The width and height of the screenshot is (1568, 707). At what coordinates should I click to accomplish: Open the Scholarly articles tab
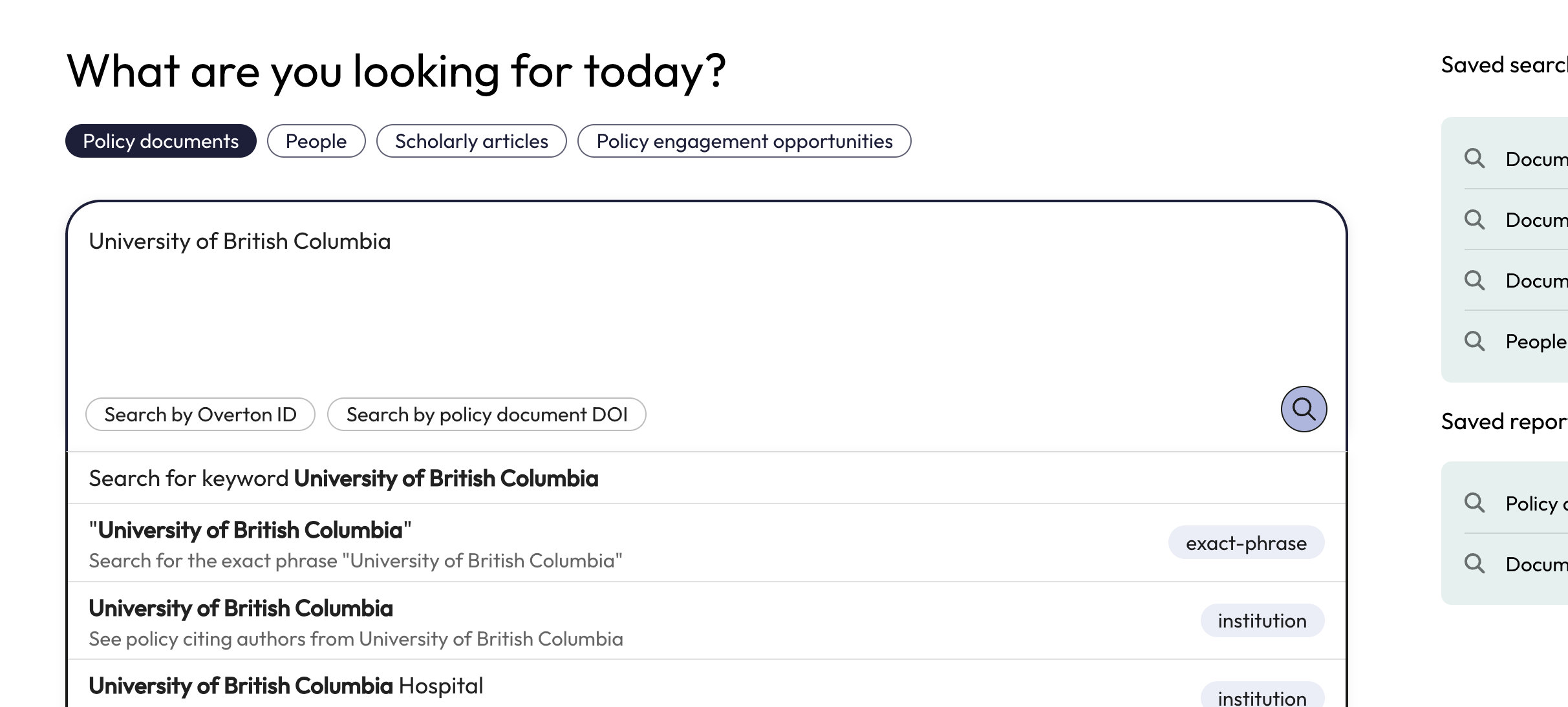pyautogui.click(x=471, y=141)
